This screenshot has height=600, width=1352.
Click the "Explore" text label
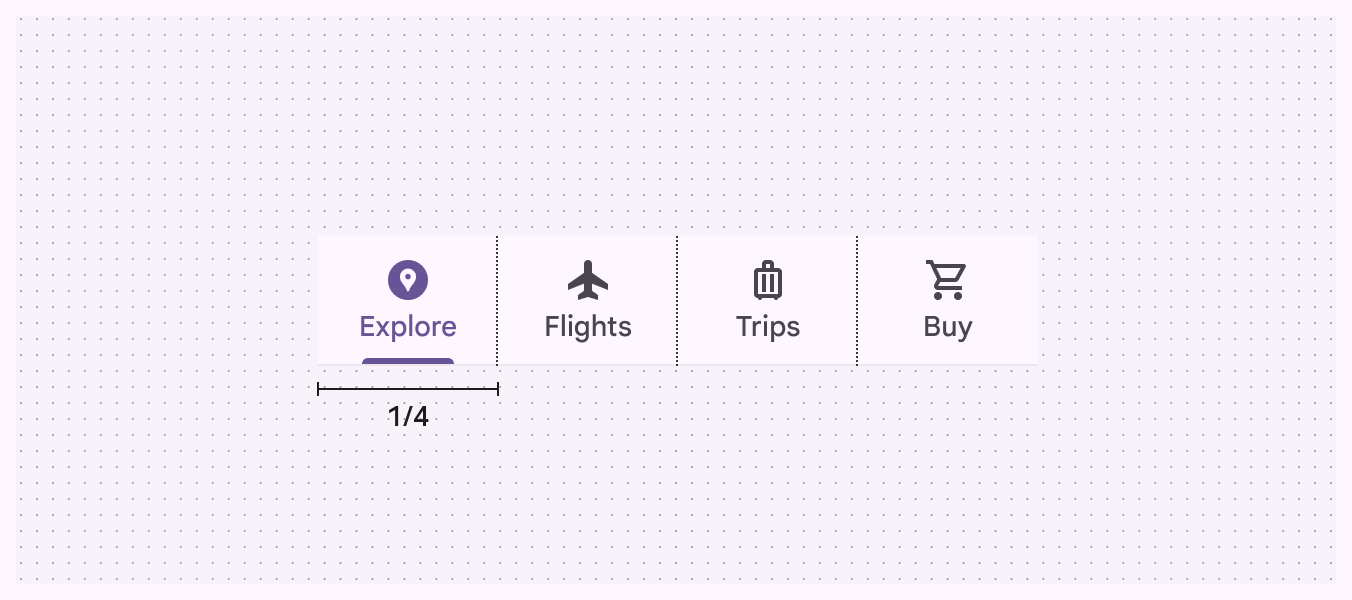[408, 327]
